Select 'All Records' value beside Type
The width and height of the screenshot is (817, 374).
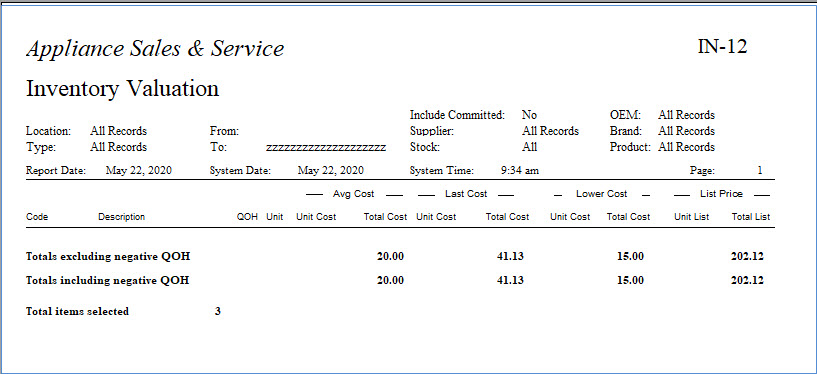click(x=118, y=147)
